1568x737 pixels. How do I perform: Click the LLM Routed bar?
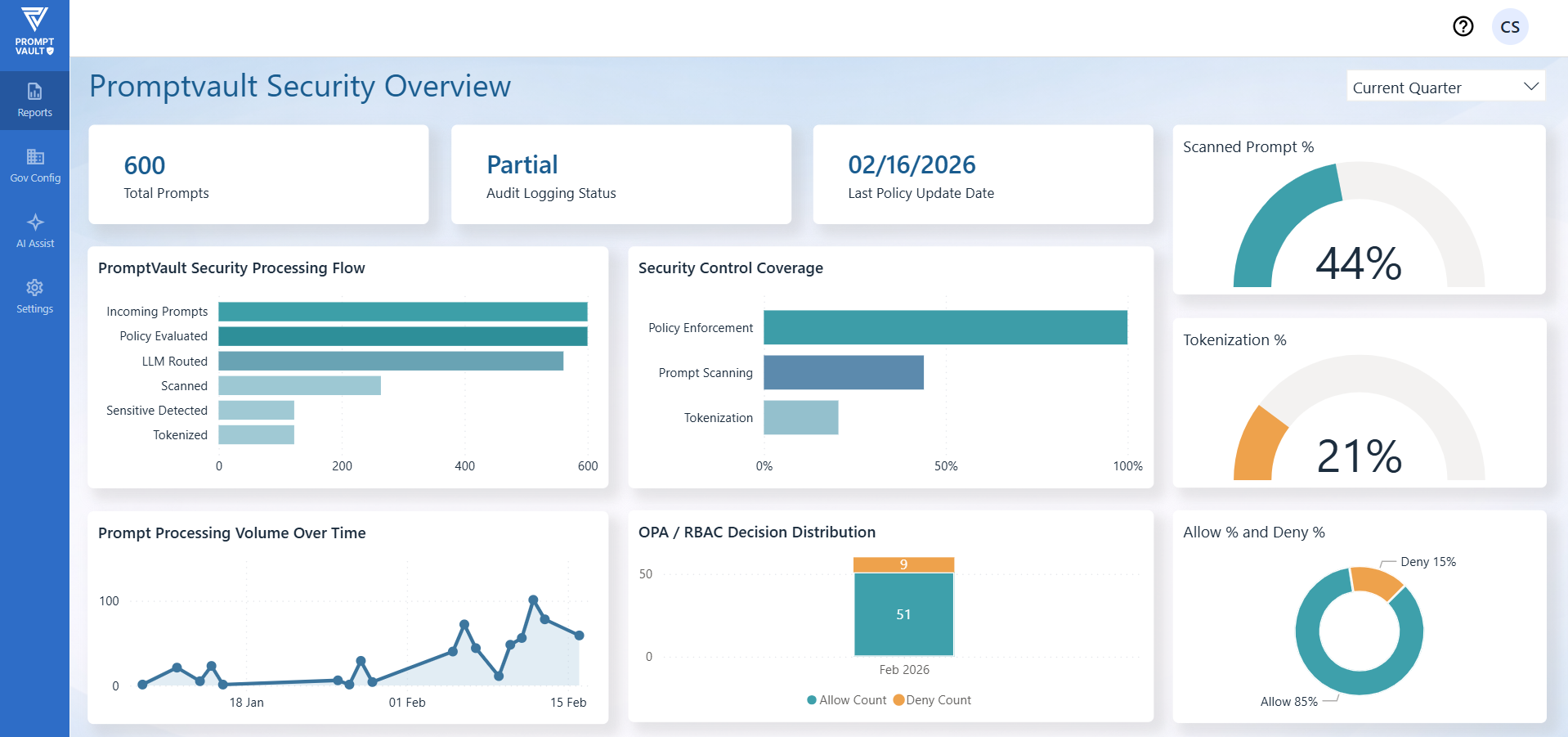tap(391, 361)
